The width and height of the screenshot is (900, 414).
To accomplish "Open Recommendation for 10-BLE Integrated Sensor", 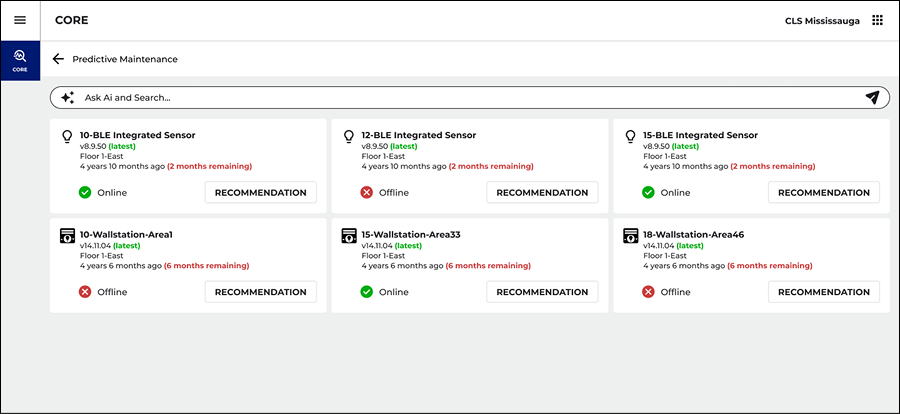I will point(261,193).
